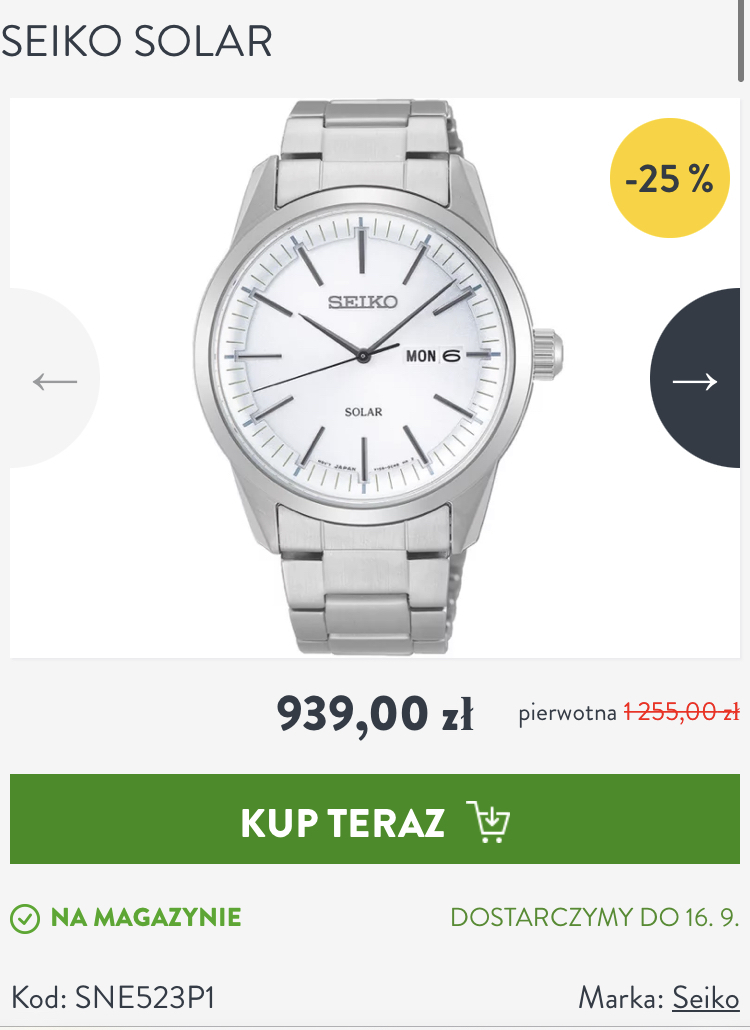Click the 939,00 zł current price

(375, 713)
